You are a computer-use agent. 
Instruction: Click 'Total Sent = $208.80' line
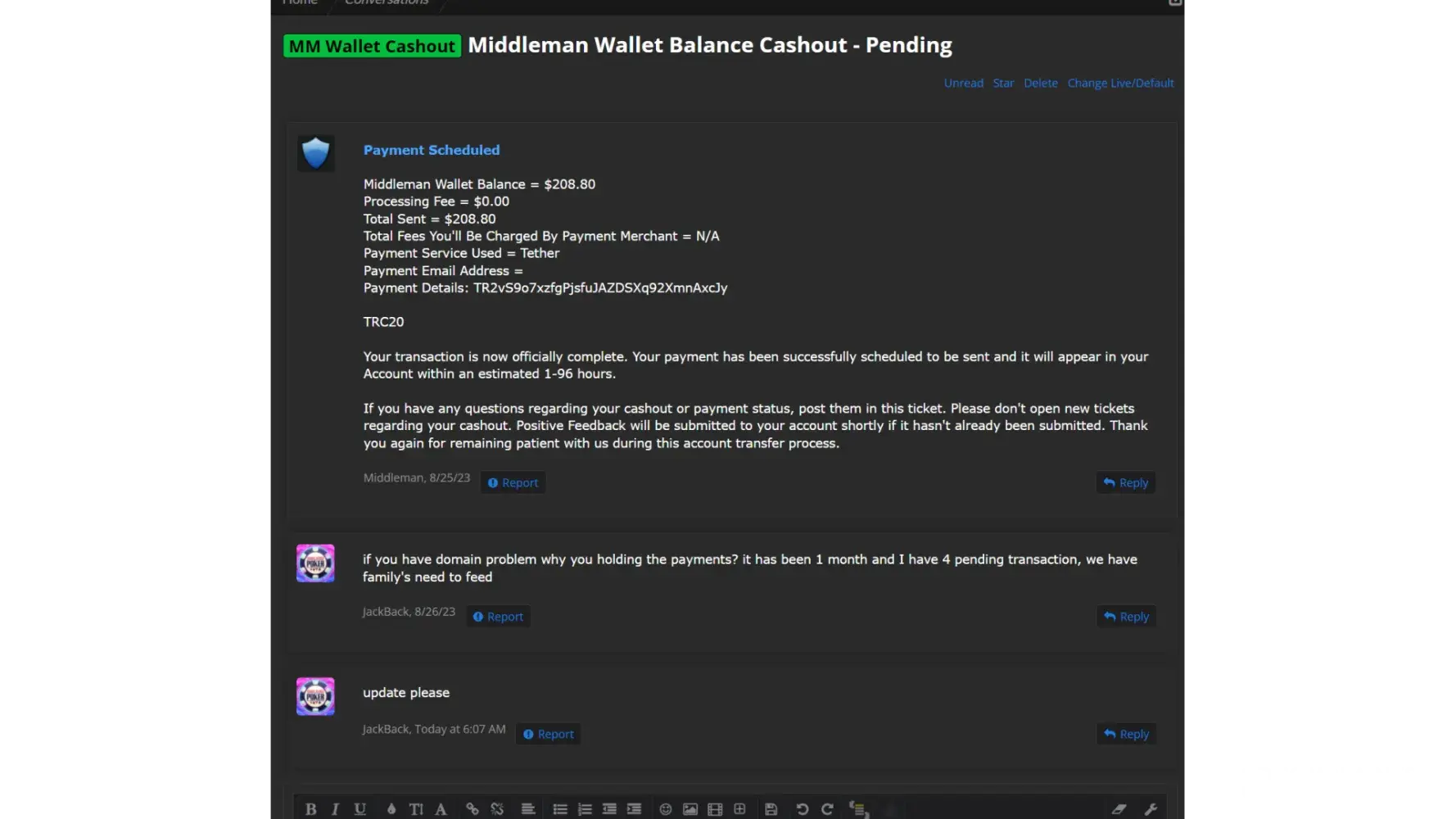[429, 219]
